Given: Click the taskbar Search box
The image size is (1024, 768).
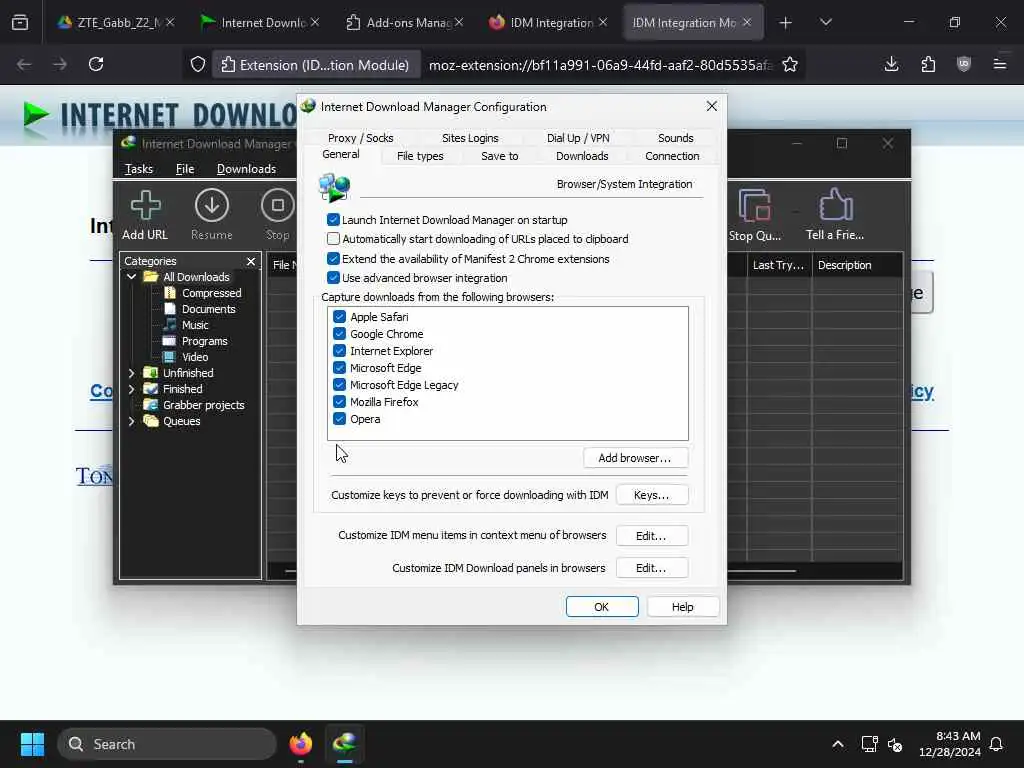Looking at the screenshot, I should coord(167,744).
